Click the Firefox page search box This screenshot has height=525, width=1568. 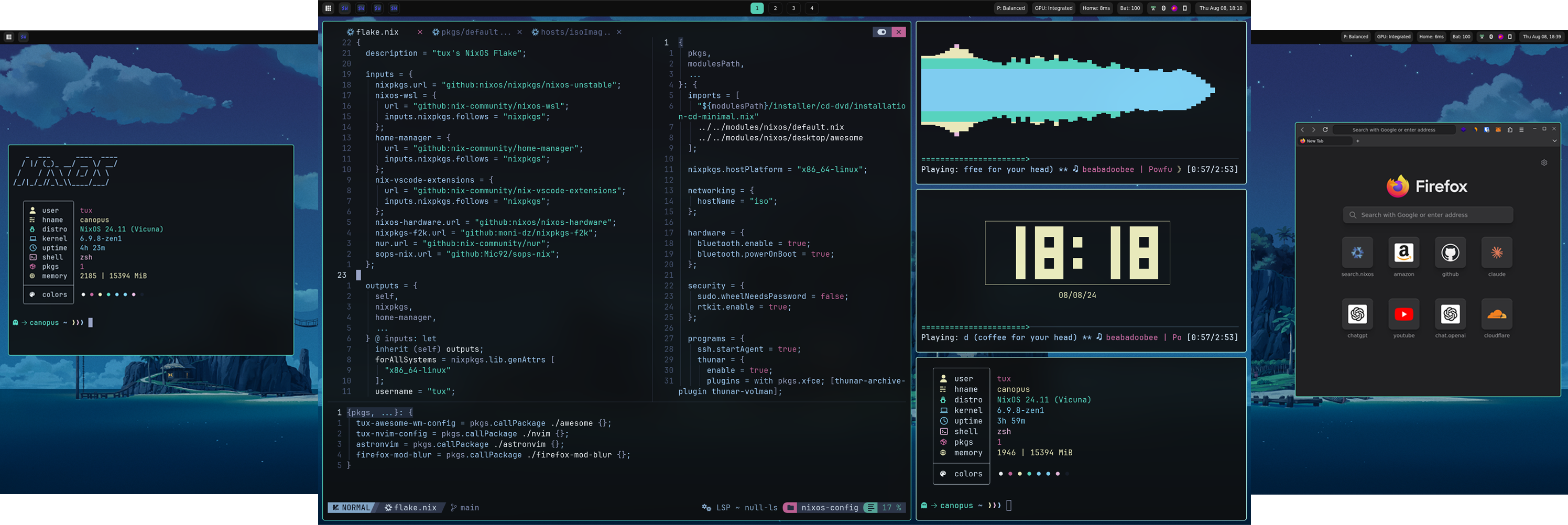point(1428,215)
